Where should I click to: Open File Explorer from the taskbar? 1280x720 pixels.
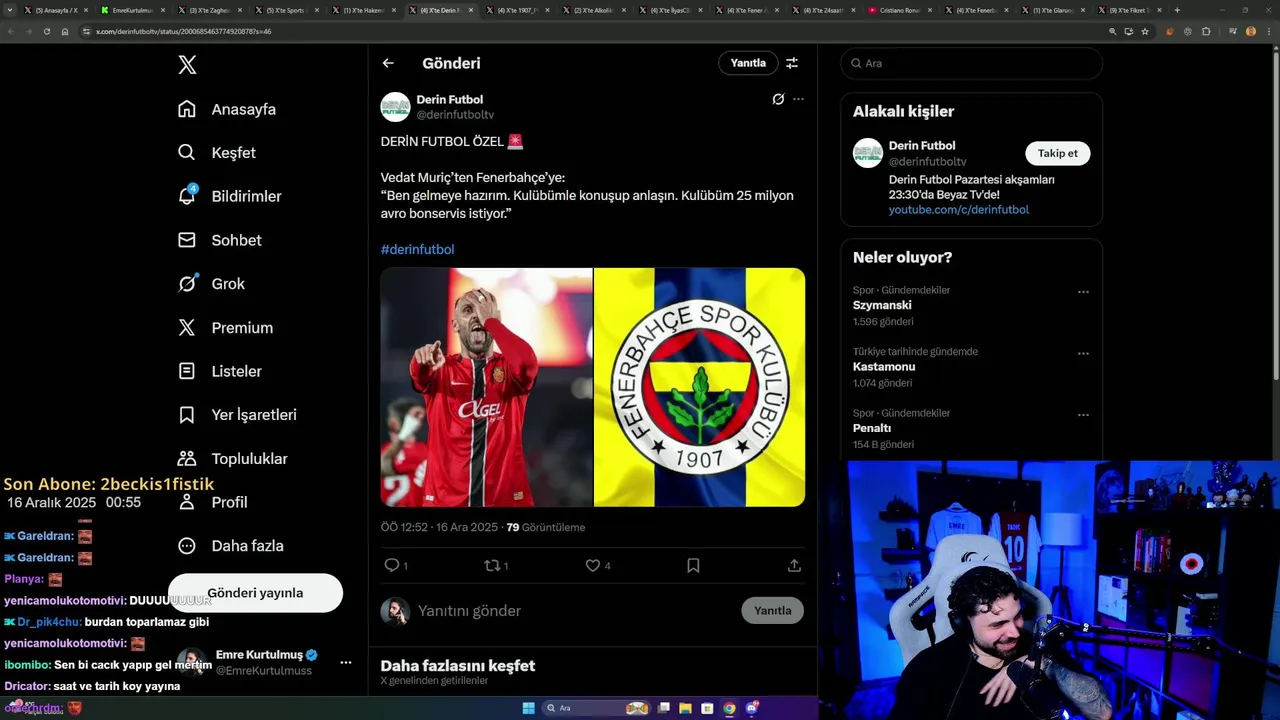(685, 708)
